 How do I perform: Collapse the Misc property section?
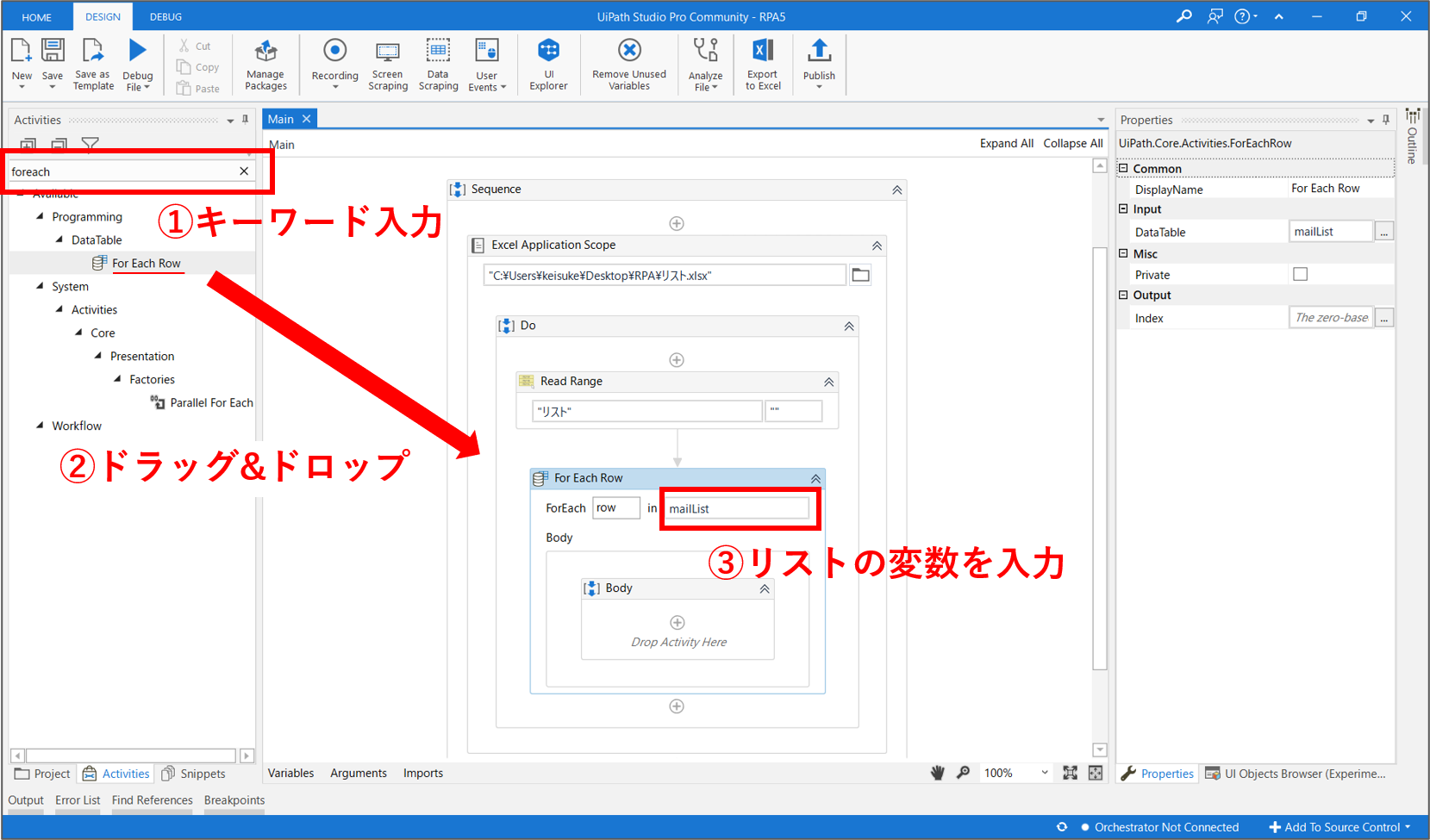[1123, 253]
